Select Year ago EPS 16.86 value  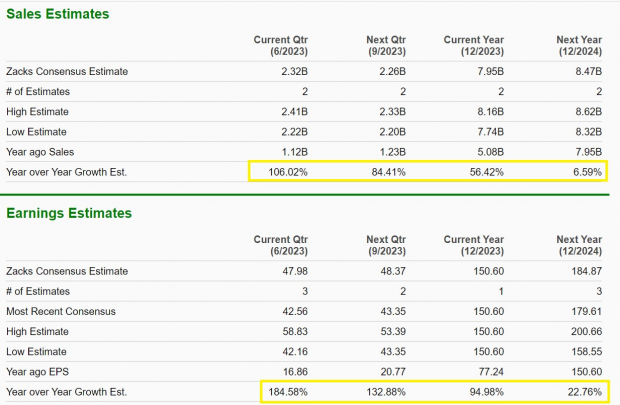click(291, 370)
